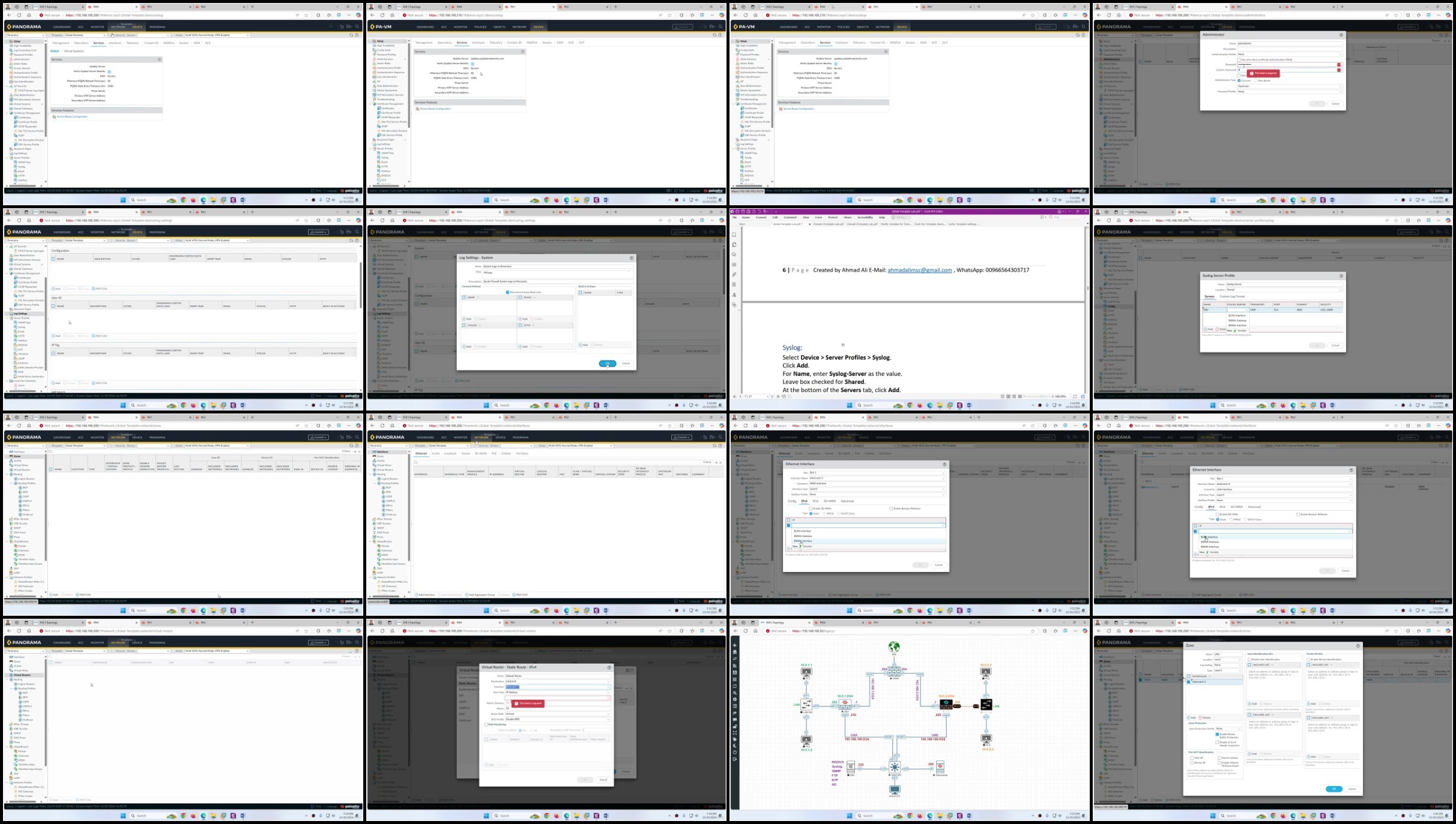Click the plus Add object icon in EVE sidebar
Screen dimensions: 1456x824
(x=734, y=645)
